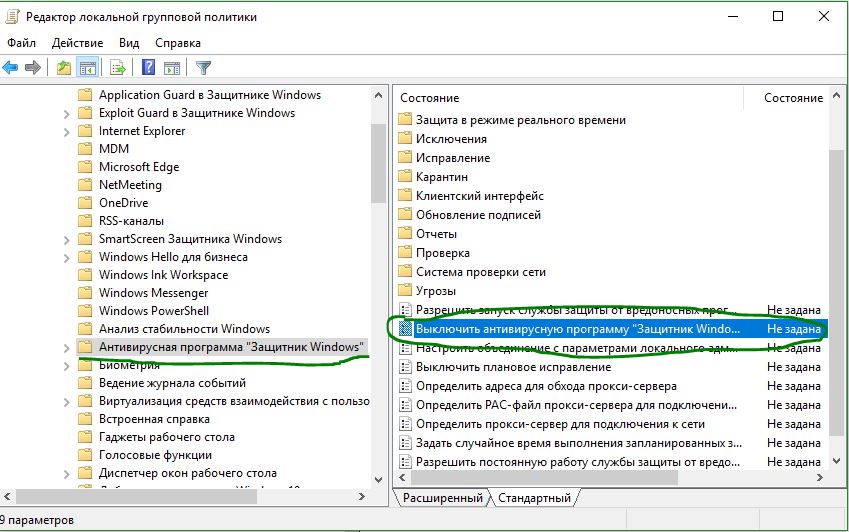Click tree panel horizontal scrollbar left arrow
Image resolution: width=849 pixels, height=532 pixels.
pyautogui.click(x=7, y=496)
